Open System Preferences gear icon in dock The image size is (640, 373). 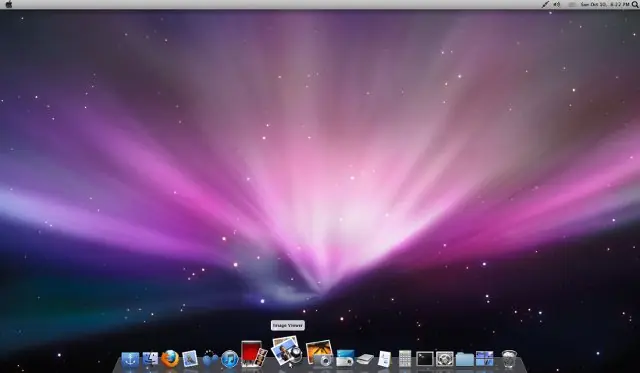444,359
